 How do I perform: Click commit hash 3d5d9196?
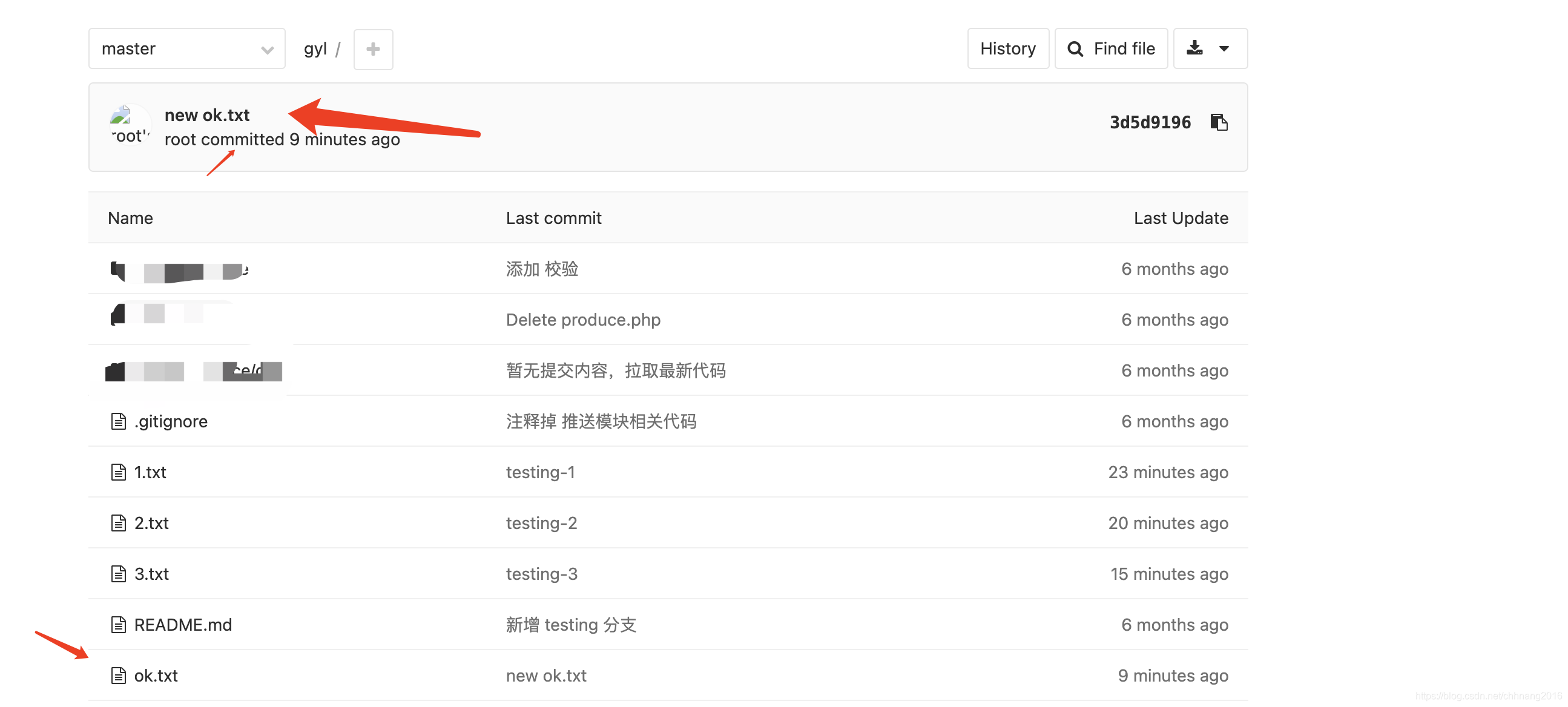(1150, 122)
